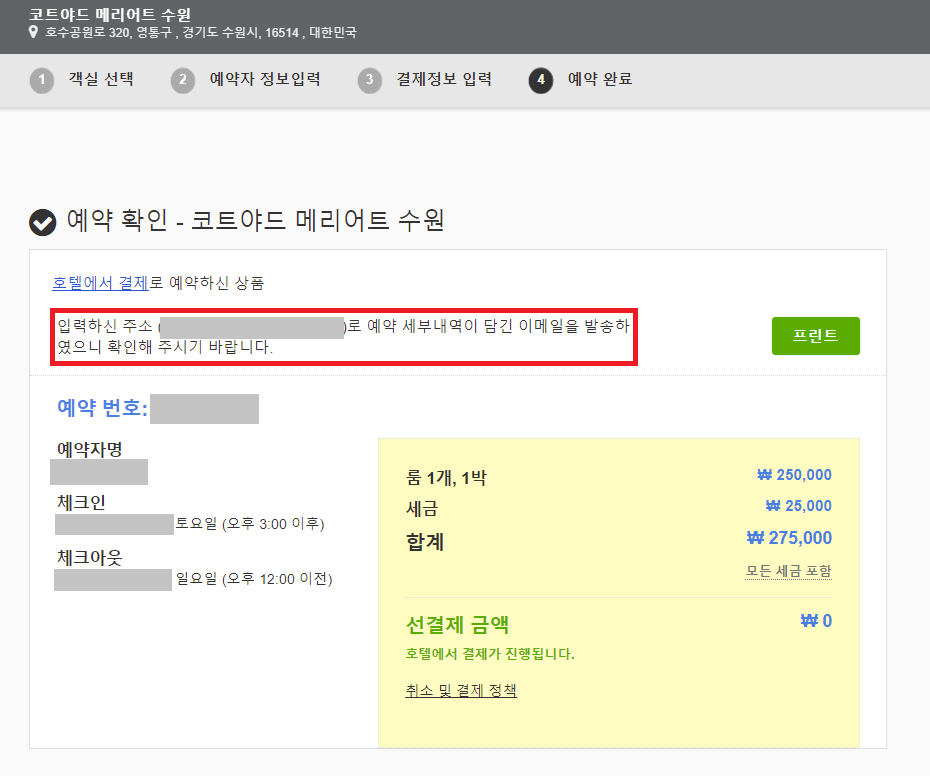
Task: Click the total amount ₩ 275,000
Action: pyautogui.click(x=789, y=538)
